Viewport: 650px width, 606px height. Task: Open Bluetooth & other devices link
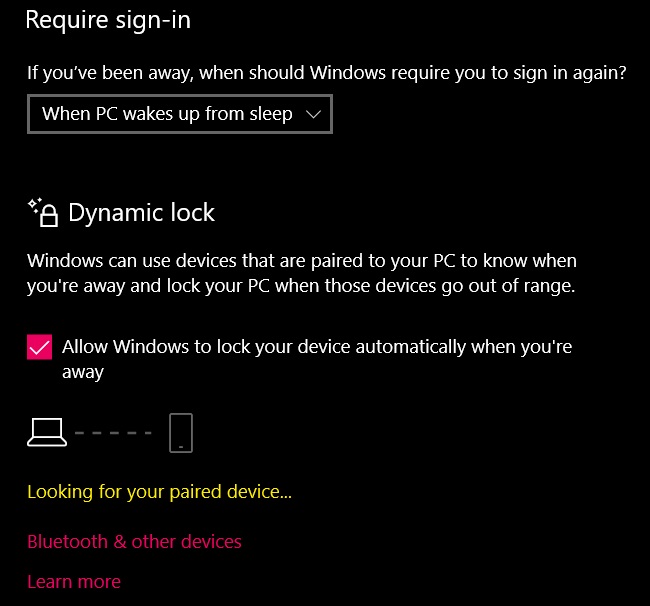pyautogui.click(x=134, y=542)
